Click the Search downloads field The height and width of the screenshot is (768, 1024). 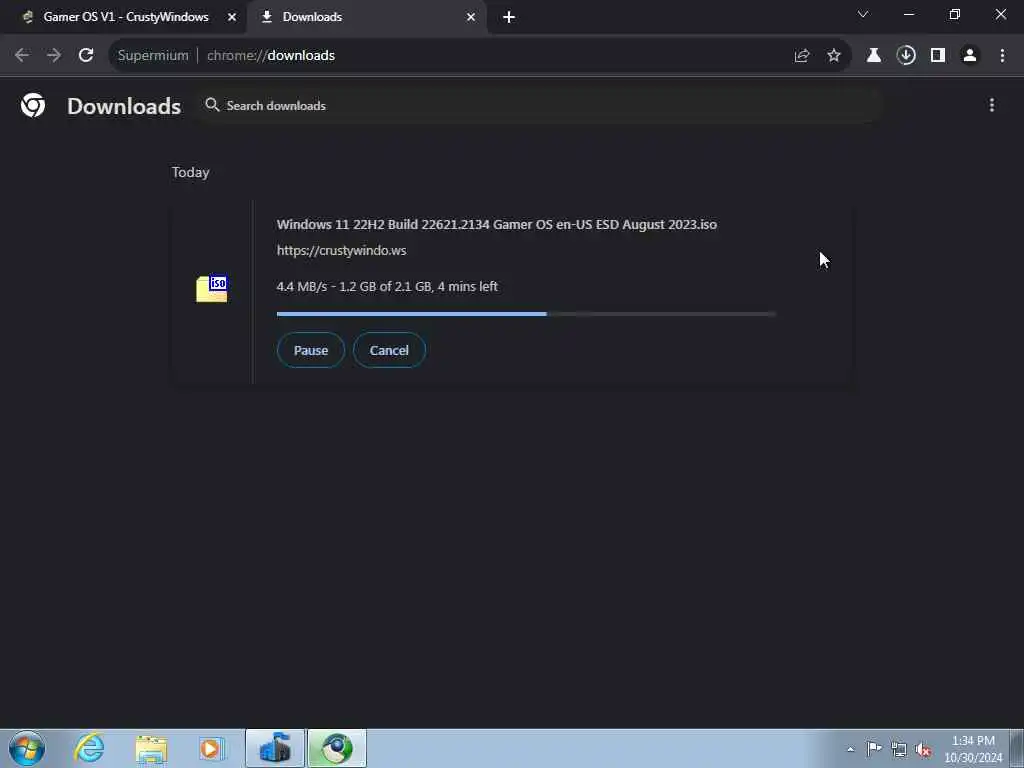539,105
